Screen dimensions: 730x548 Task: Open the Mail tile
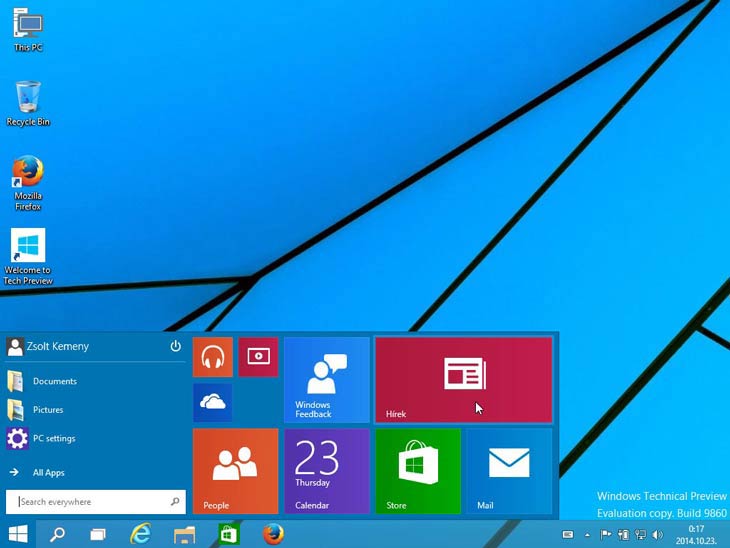coord(508,471)
